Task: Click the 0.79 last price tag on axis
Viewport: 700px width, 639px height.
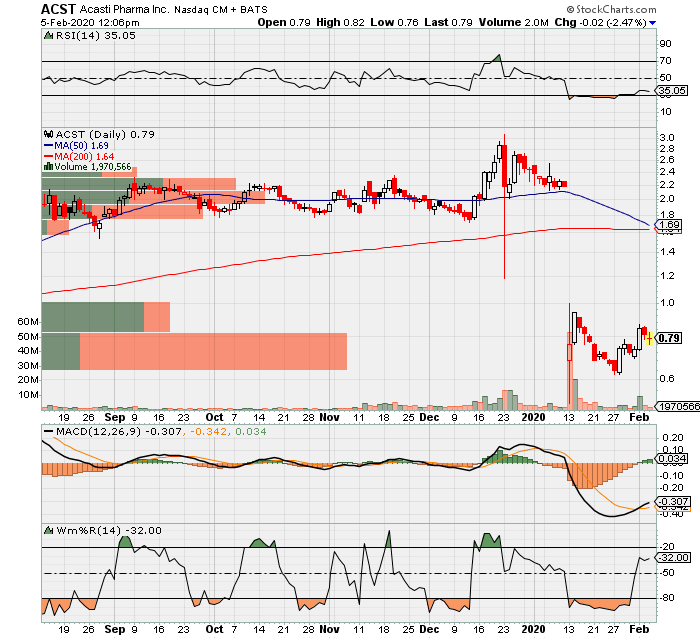Action: tap(669, 338)
